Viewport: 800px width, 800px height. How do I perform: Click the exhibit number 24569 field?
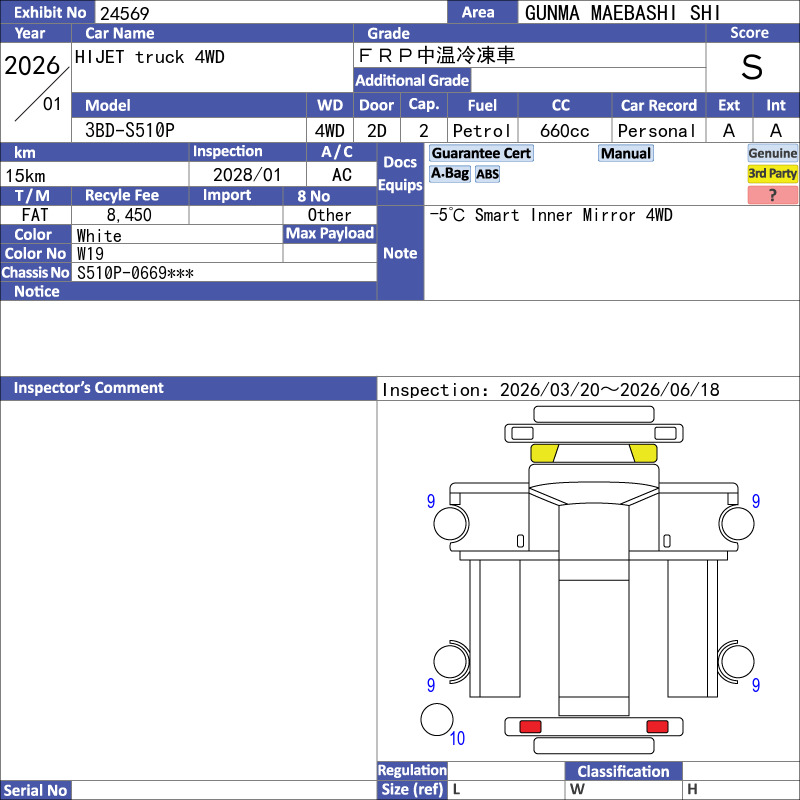(271, 13)
